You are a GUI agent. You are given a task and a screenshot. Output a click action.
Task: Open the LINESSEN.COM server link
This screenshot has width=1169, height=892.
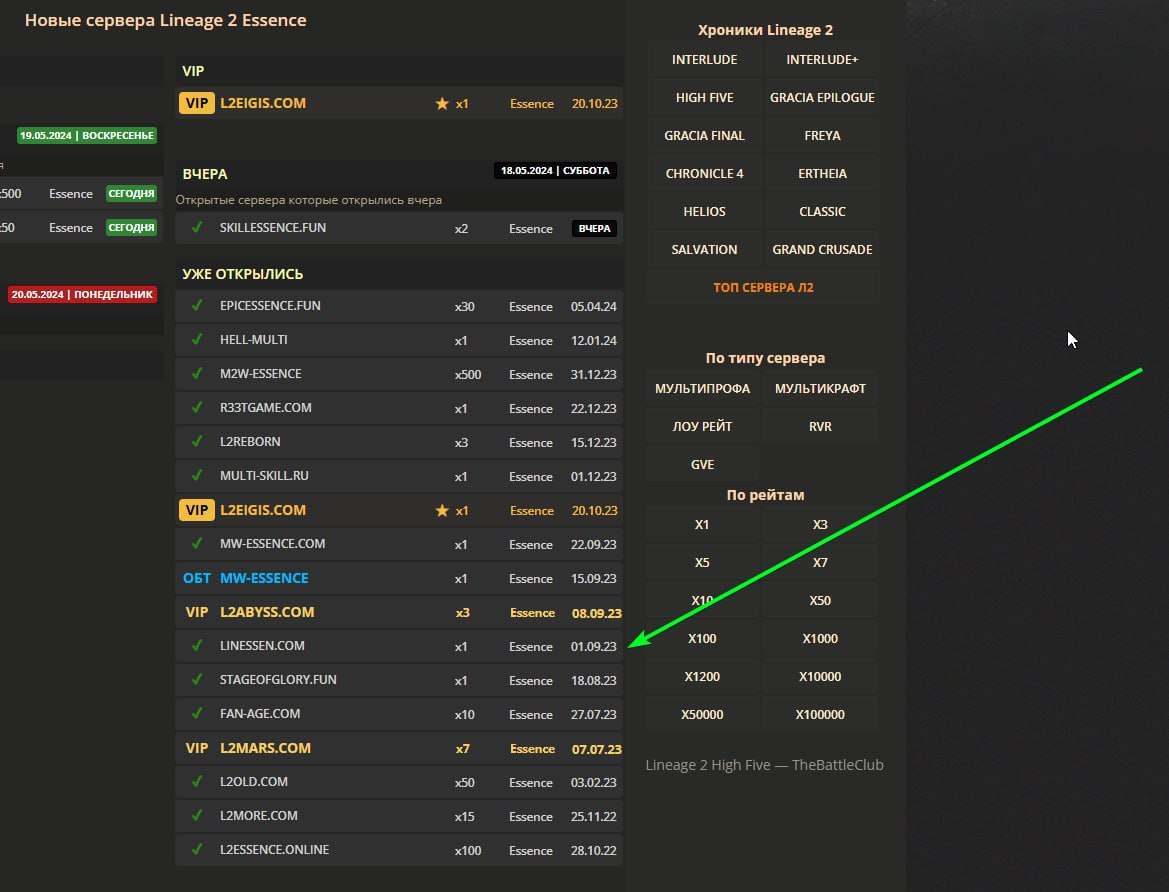click(x=262, y=646)
